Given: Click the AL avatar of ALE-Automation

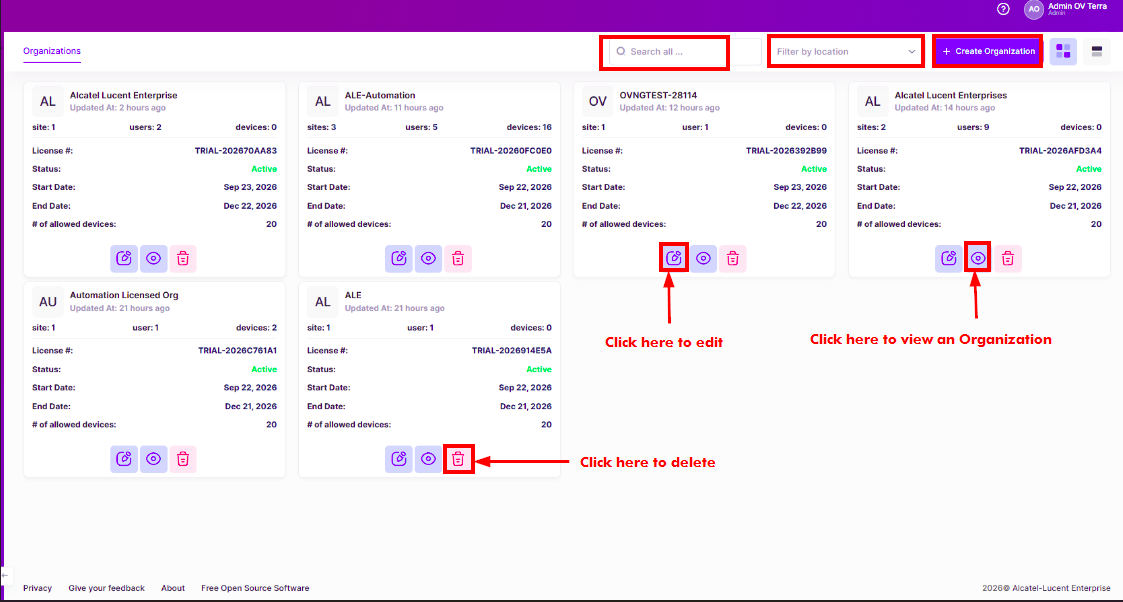Looking at the screenshot, I should [323, 102].
